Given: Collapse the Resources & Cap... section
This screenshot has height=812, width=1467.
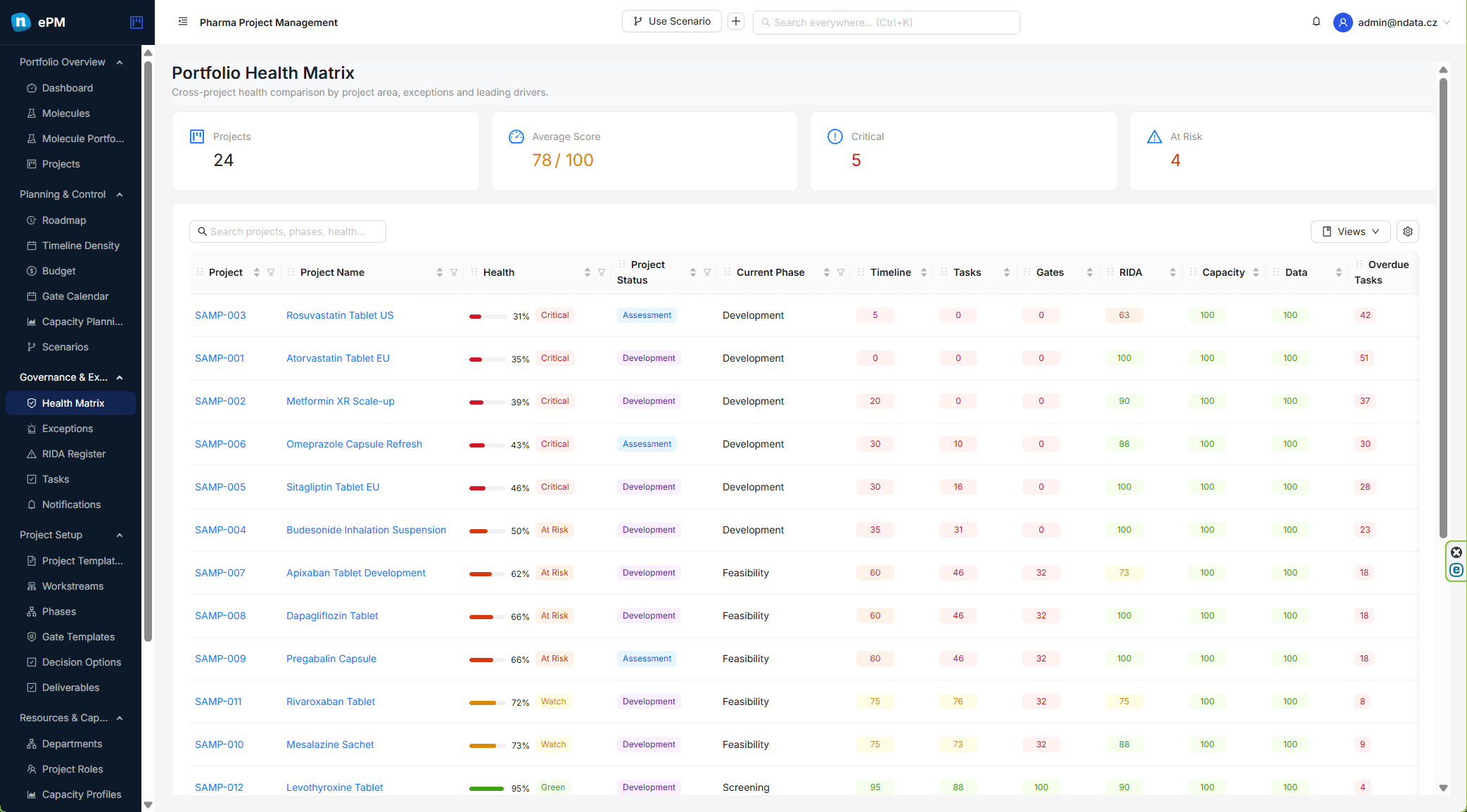Looking at the screenshot, I should (x=120, y=718).
